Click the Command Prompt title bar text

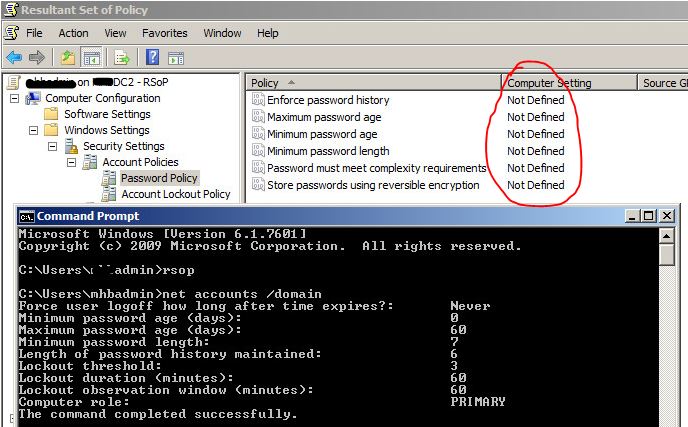[x=88, y=216]
